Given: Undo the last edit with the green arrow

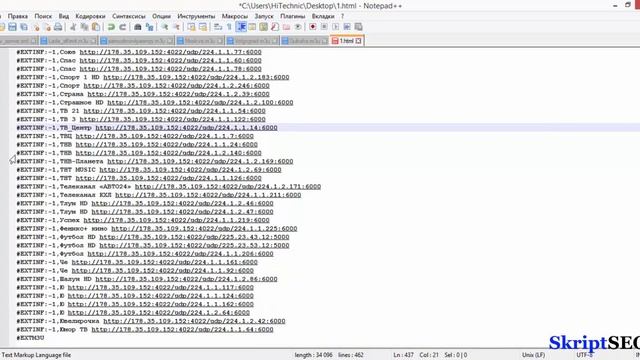Looking at the screenshot, I should pyautogui.click(x=111, y=27).
